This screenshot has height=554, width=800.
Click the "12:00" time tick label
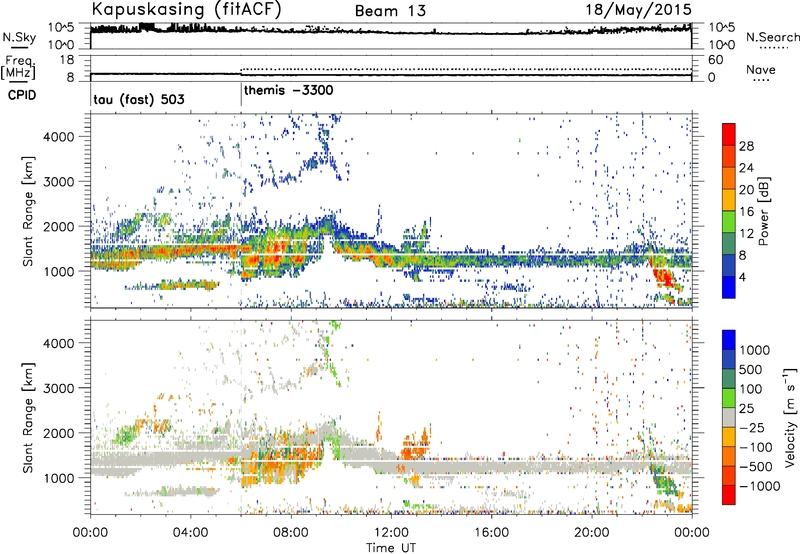tap(391, 533)
